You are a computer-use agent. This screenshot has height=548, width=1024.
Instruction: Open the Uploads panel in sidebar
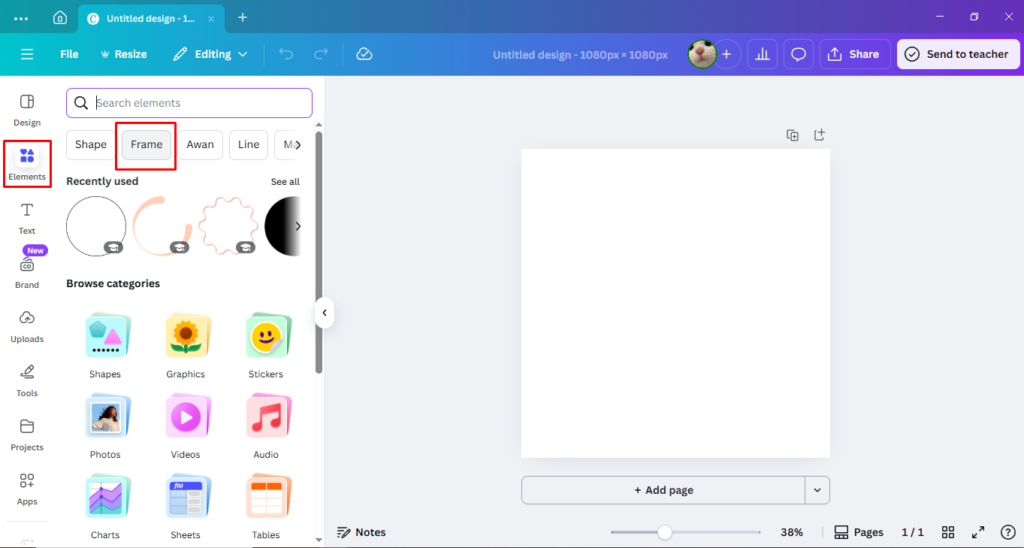27,325
